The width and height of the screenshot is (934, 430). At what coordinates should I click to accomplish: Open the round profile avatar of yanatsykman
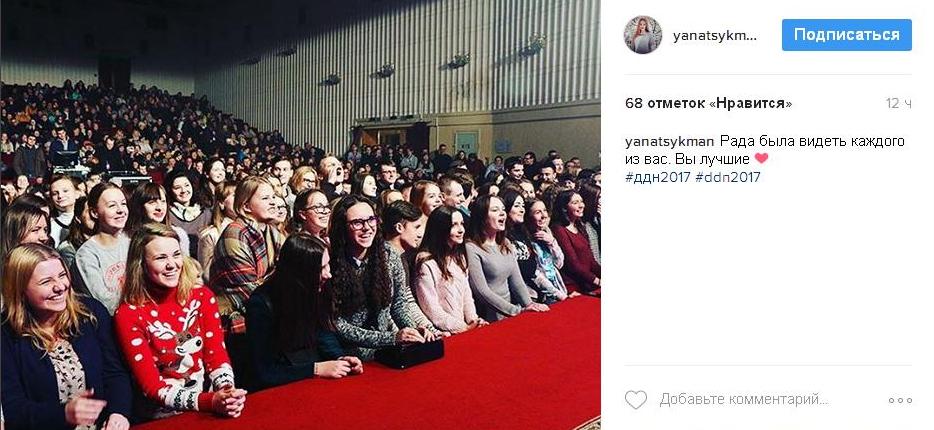pyautogui.click(x=643, y=35)
